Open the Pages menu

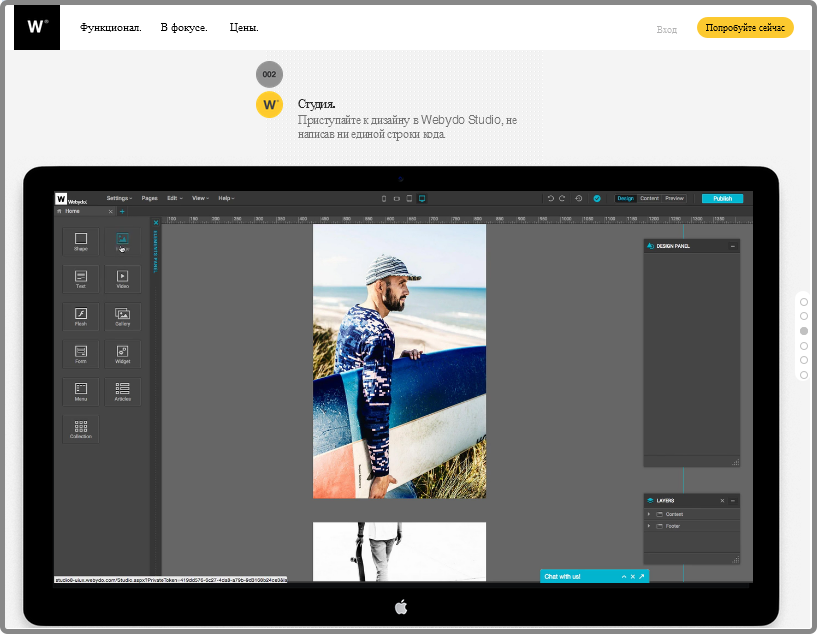point(149,198)
